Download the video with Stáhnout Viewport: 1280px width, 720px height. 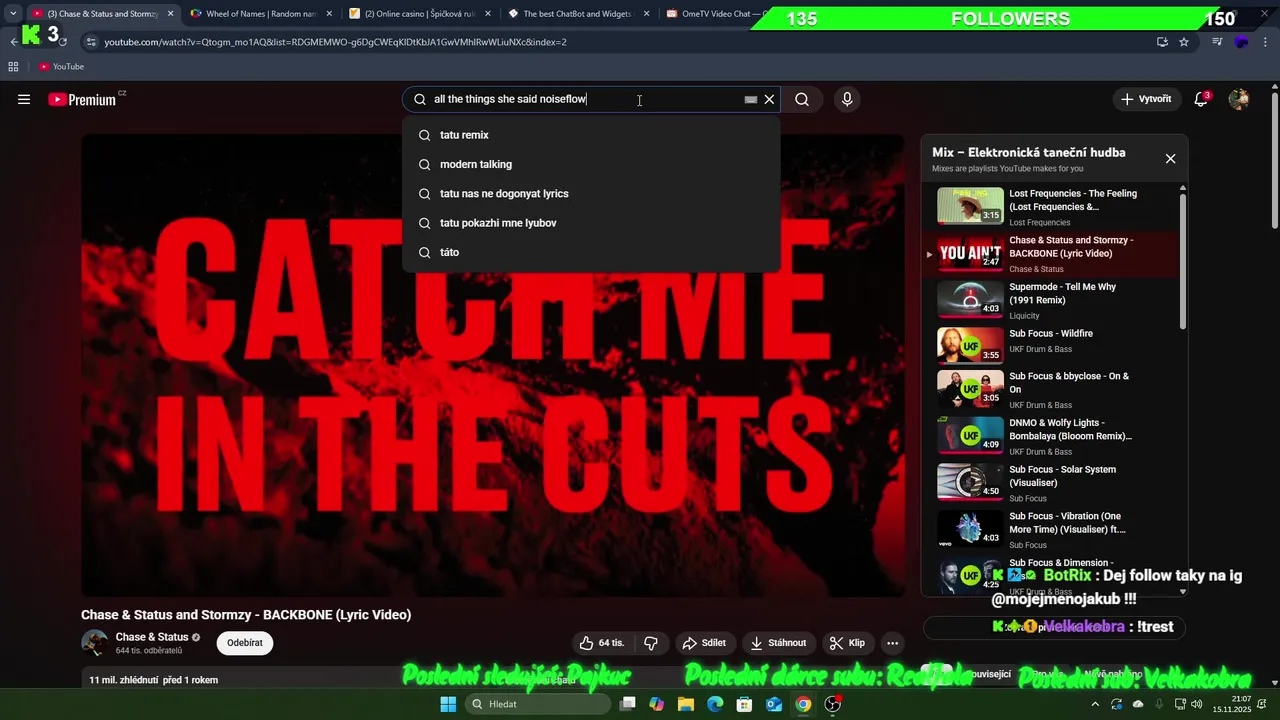coord(778,643)
